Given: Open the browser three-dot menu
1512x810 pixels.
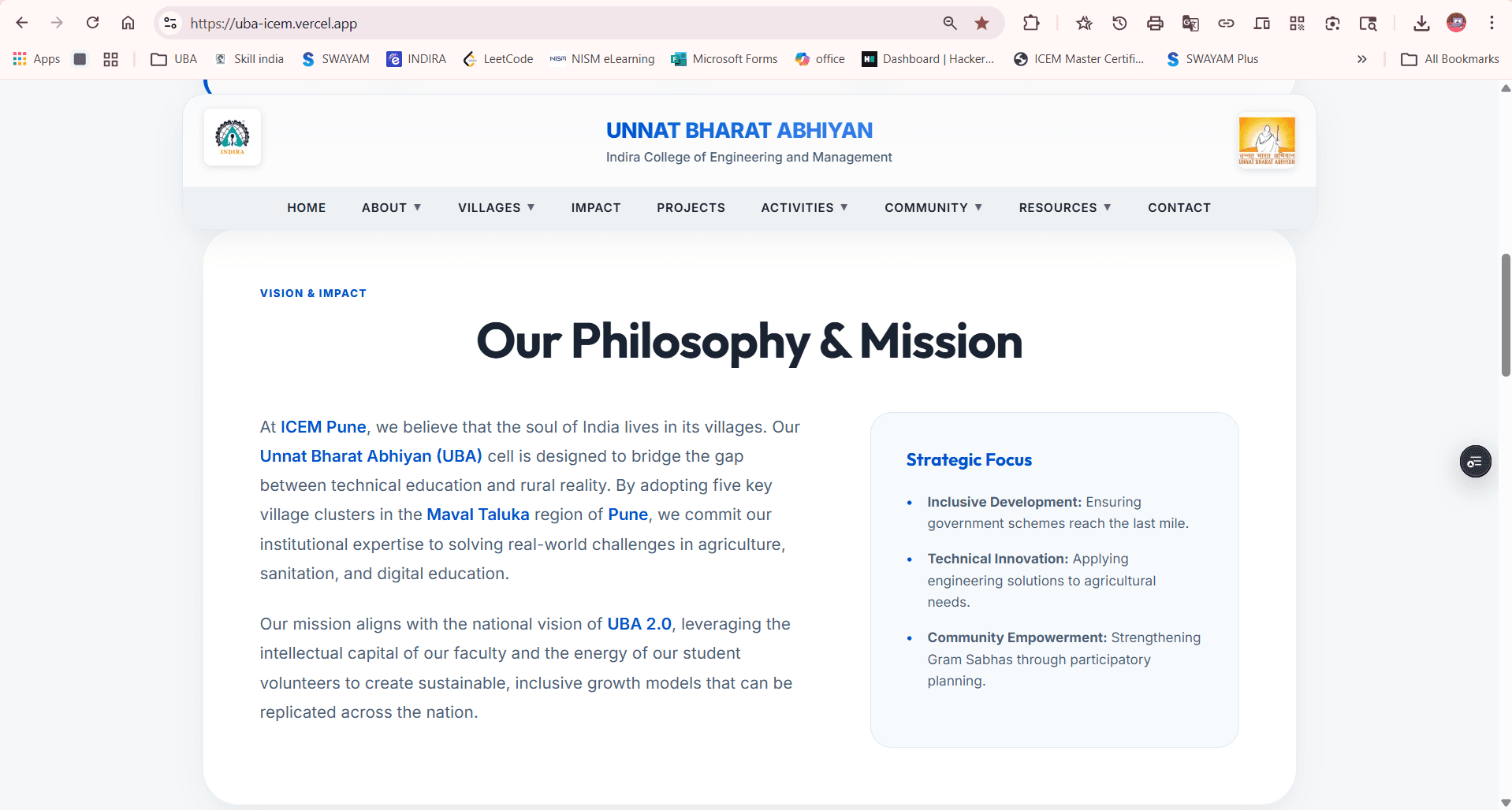Looking at the screenshot, I should pyautogui.click(x=1492, y=23).
